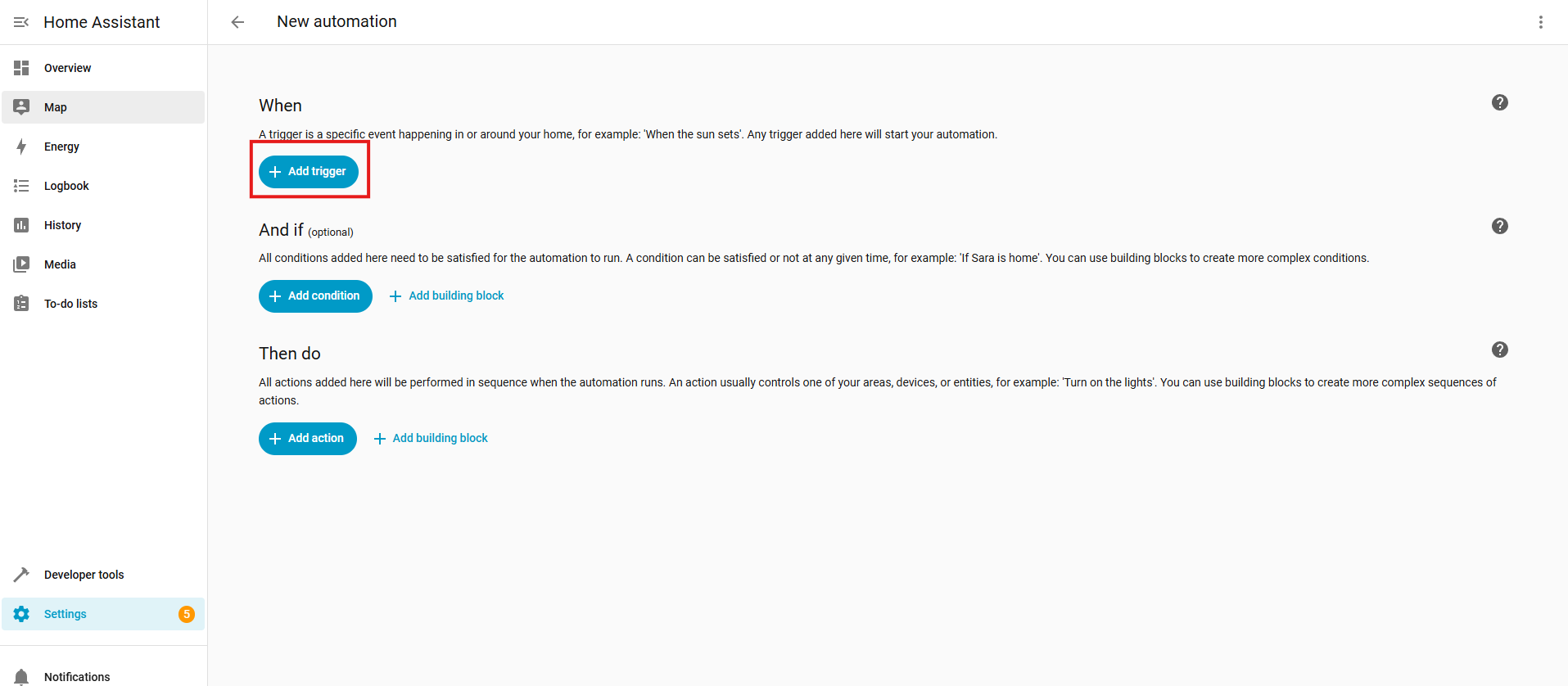
Task: Go to Overview in the sidebar
Action: click(x=67, y=68)
